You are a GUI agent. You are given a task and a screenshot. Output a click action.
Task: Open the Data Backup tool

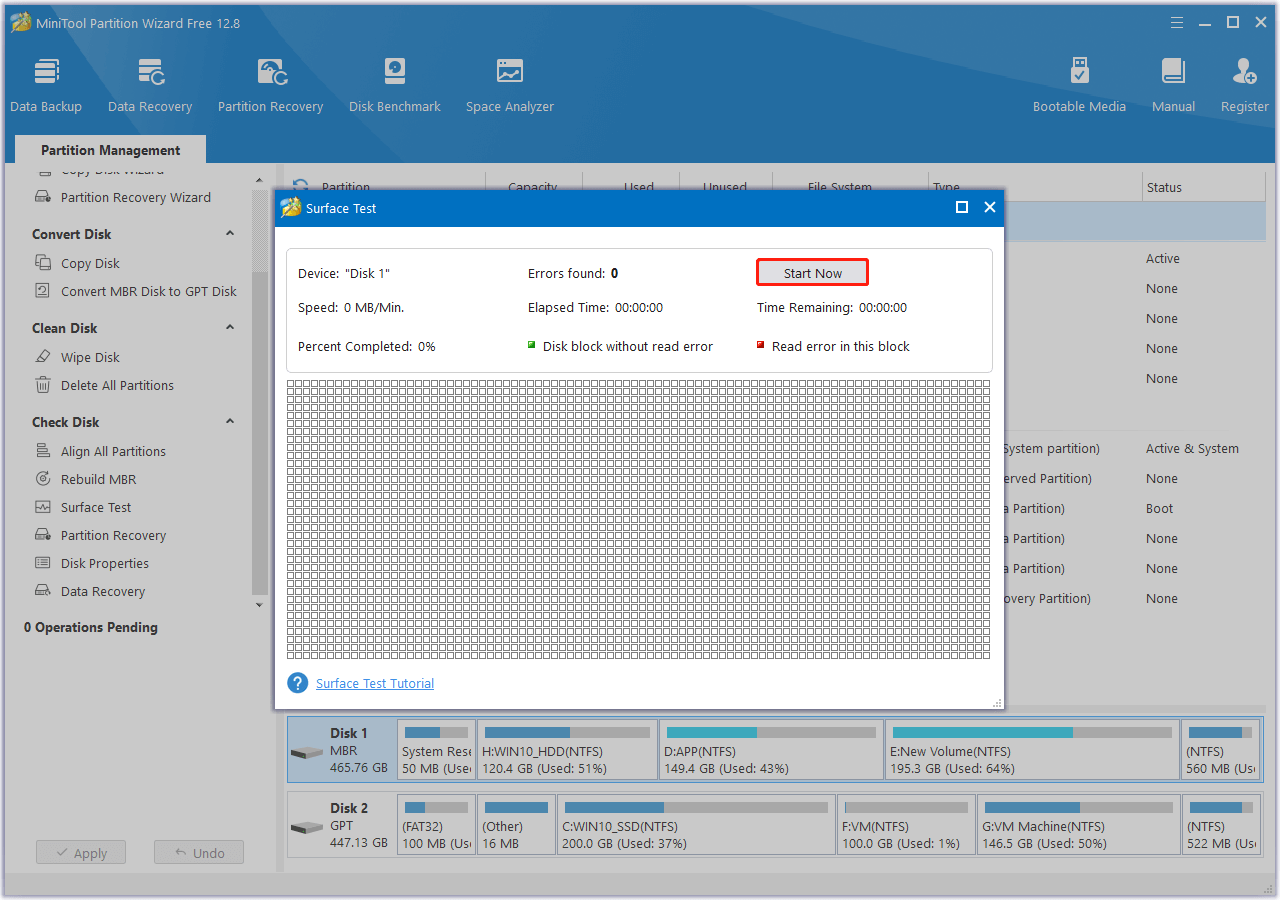(46, 85)
